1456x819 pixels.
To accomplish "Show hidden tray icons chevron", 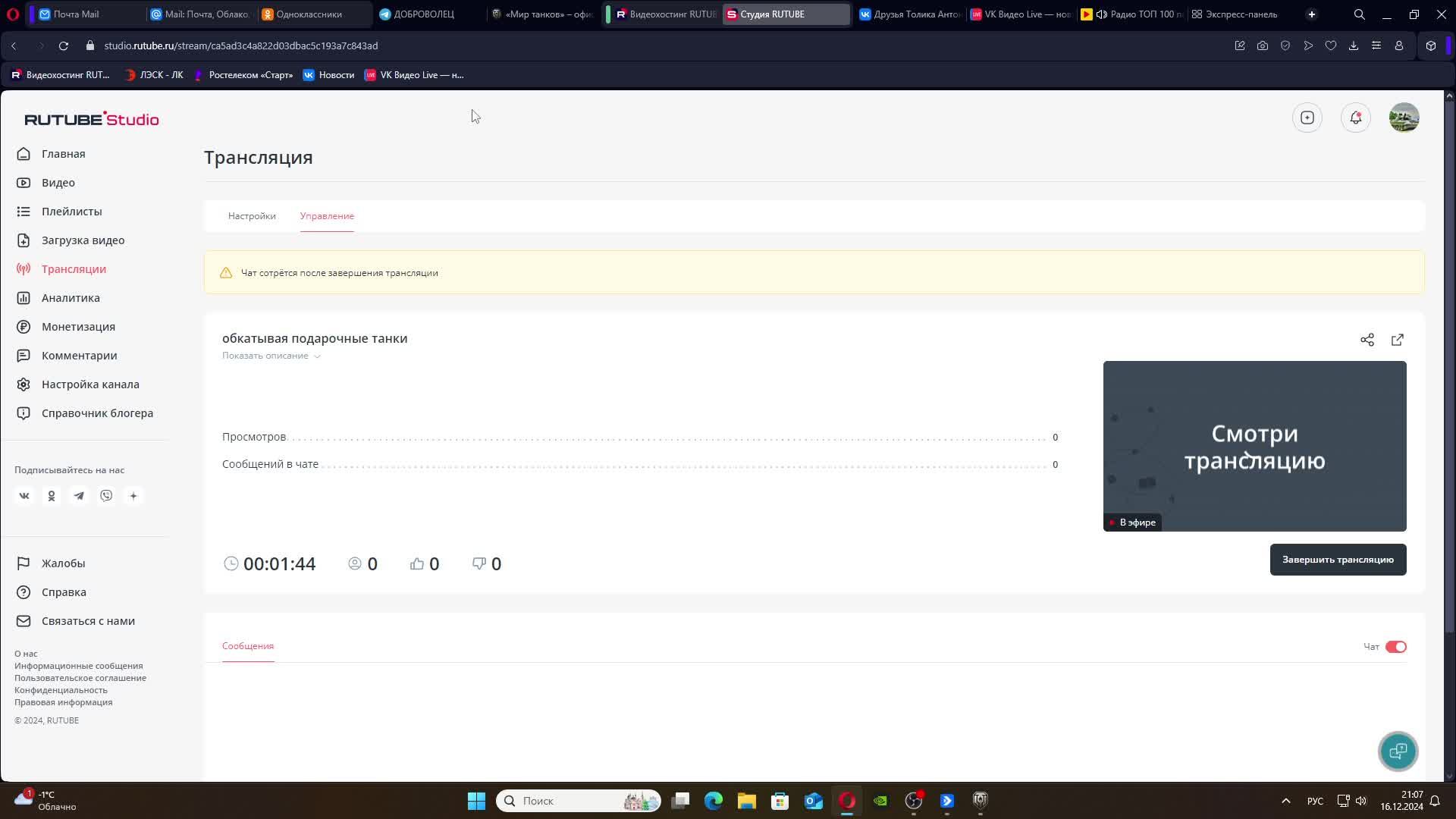I will pyautogui.click(x=1285, y=801).
